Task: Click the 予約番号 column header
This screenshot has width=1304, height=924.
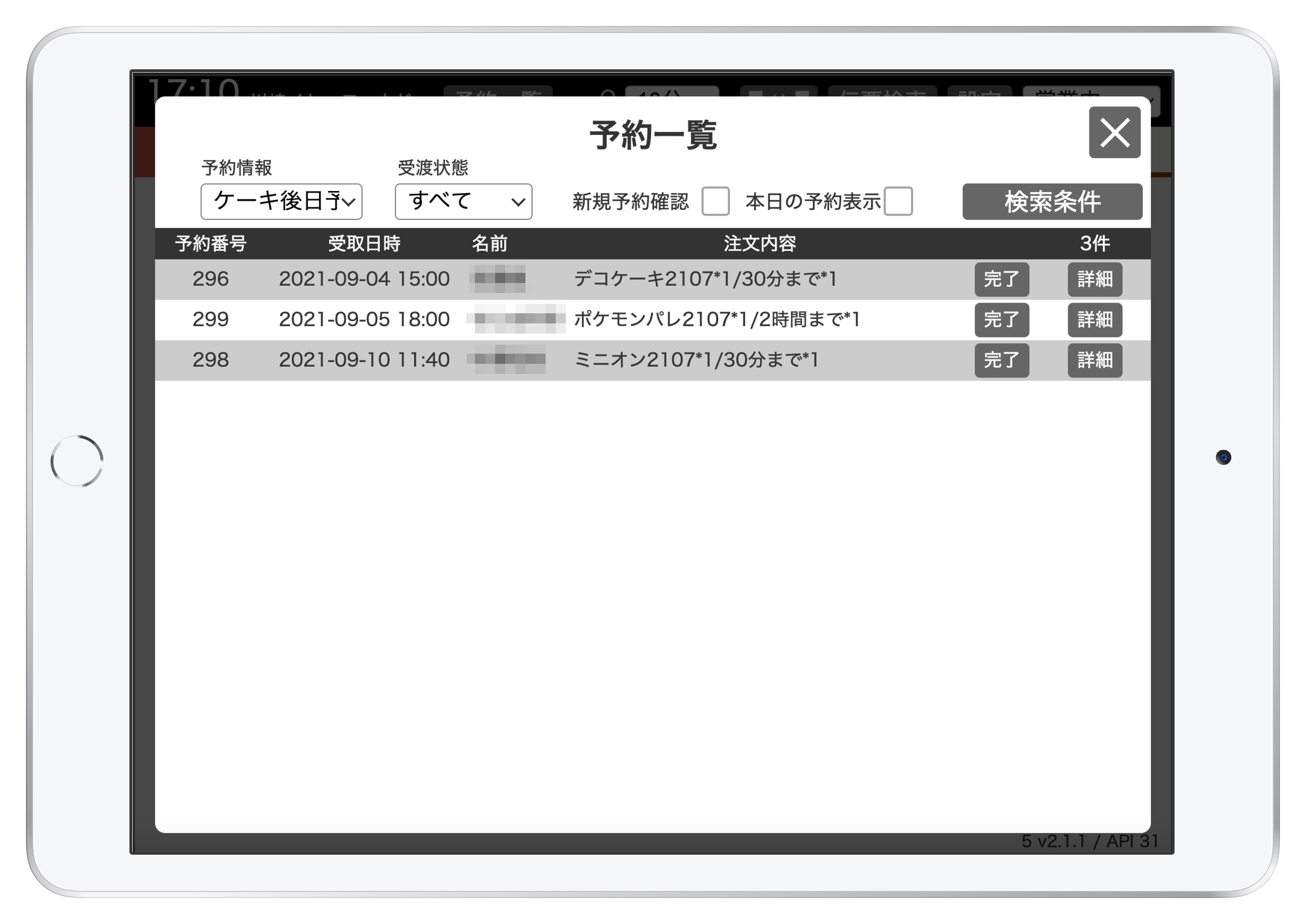Action: (210, 244)
